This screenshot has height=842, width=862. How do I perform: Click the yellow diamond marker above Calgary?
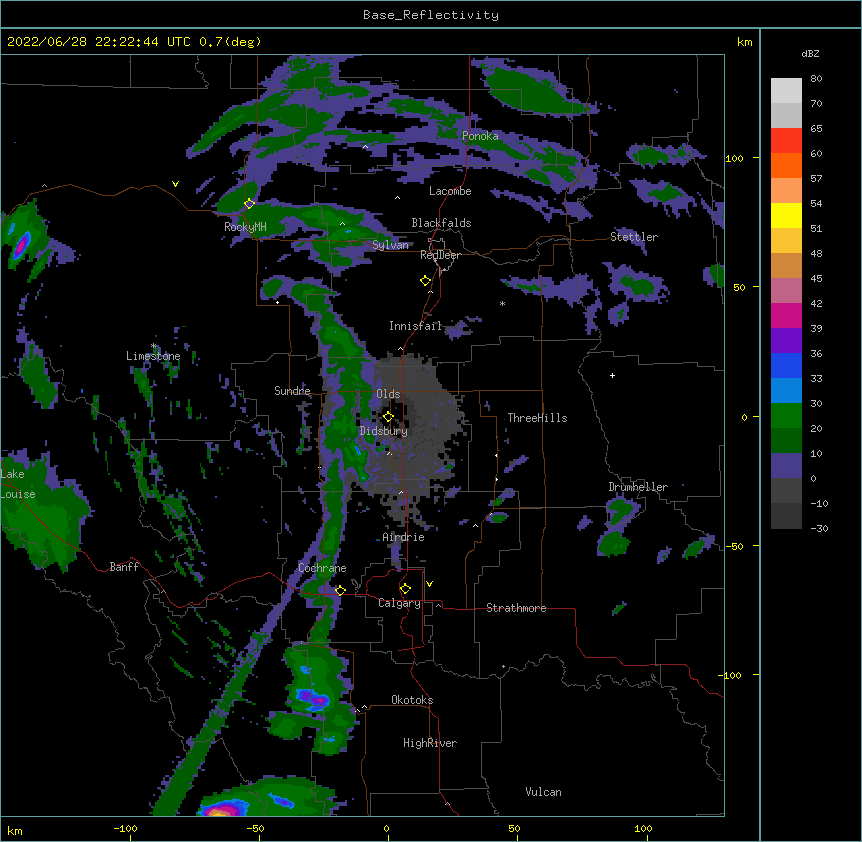click(405, 589)
